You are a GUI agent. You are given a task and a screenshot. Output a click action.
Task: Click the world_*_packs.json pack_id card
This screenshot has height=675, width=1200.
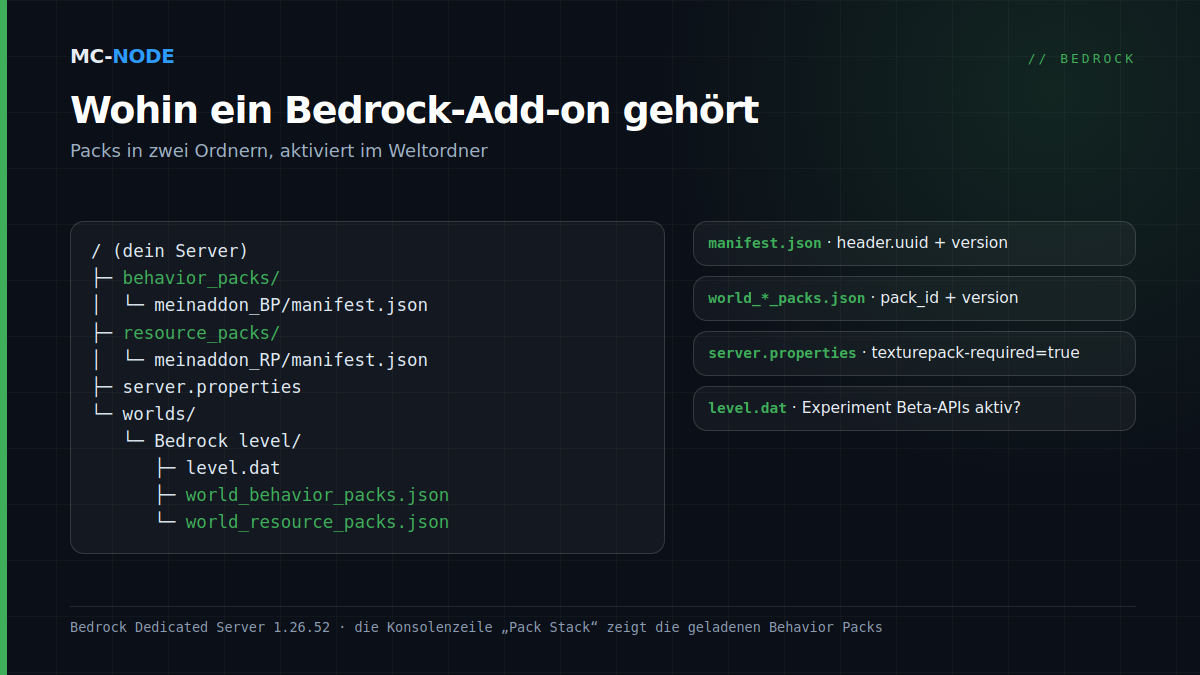click(914, 298)
